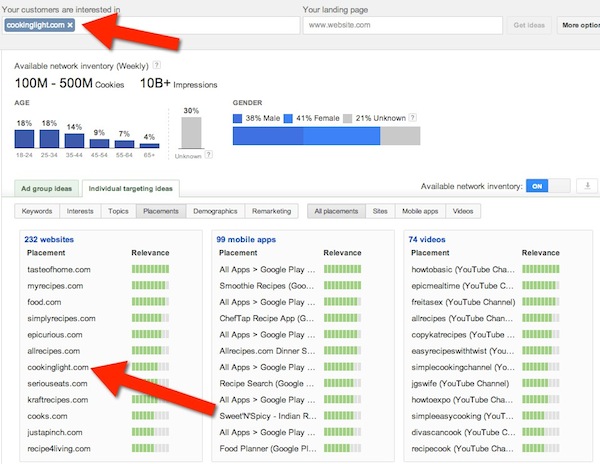Viewport: 600px width, 464px height.
Task: Filter placements by Sites
Action: tap(380, 211)
